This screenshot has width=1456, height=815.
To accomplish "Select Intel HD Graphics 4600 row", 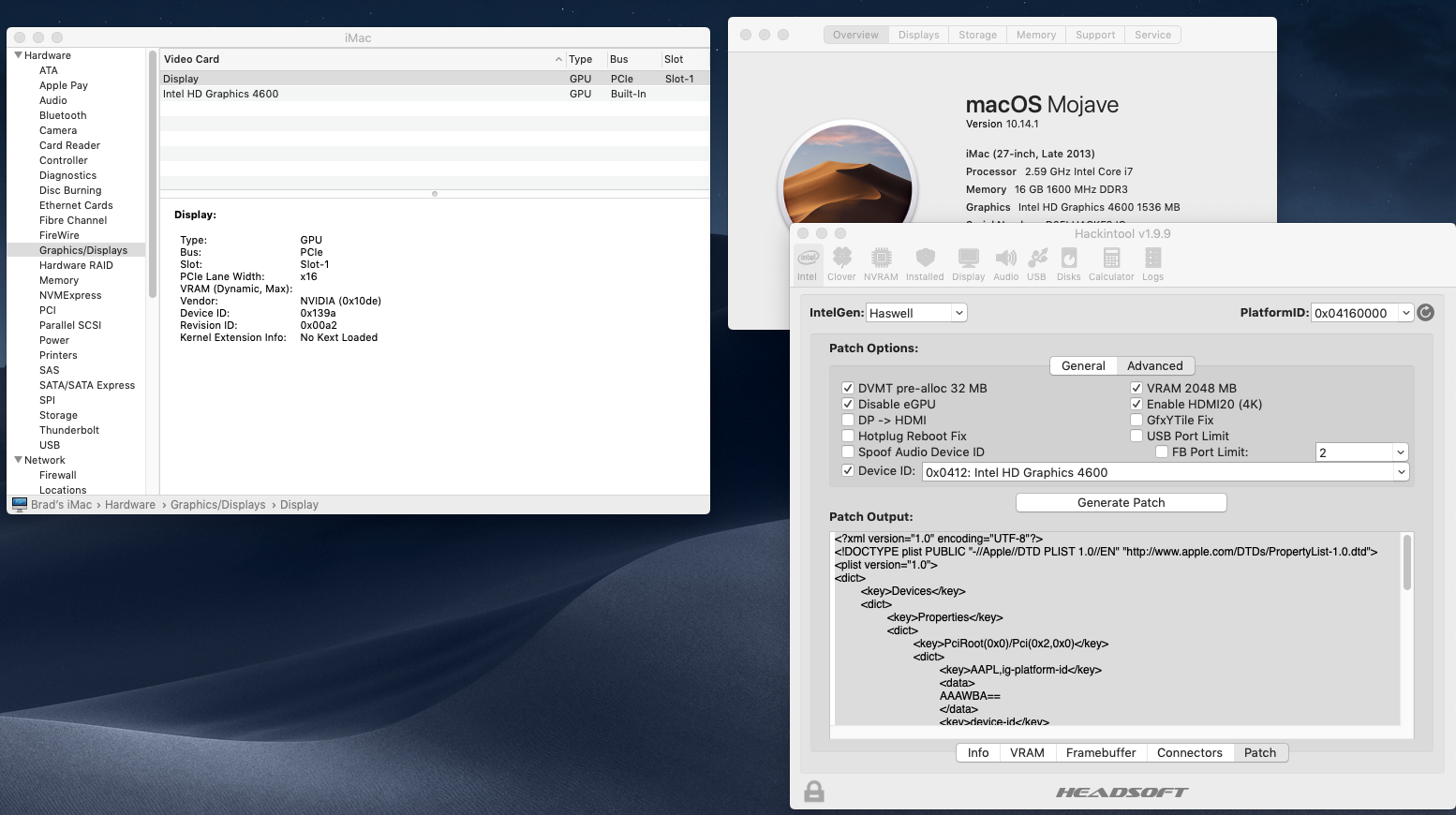I will (x=434, y=94).
